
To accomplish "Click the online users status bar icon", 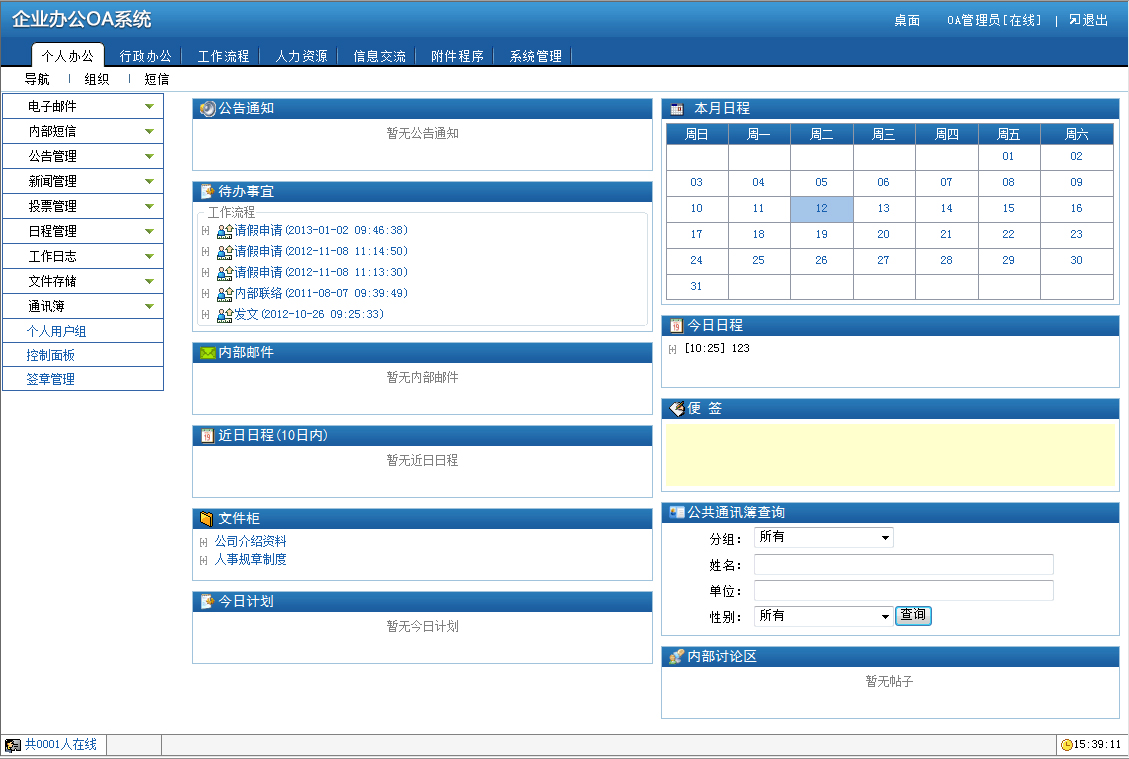I will pyautogui.click(x=13, y=745).
